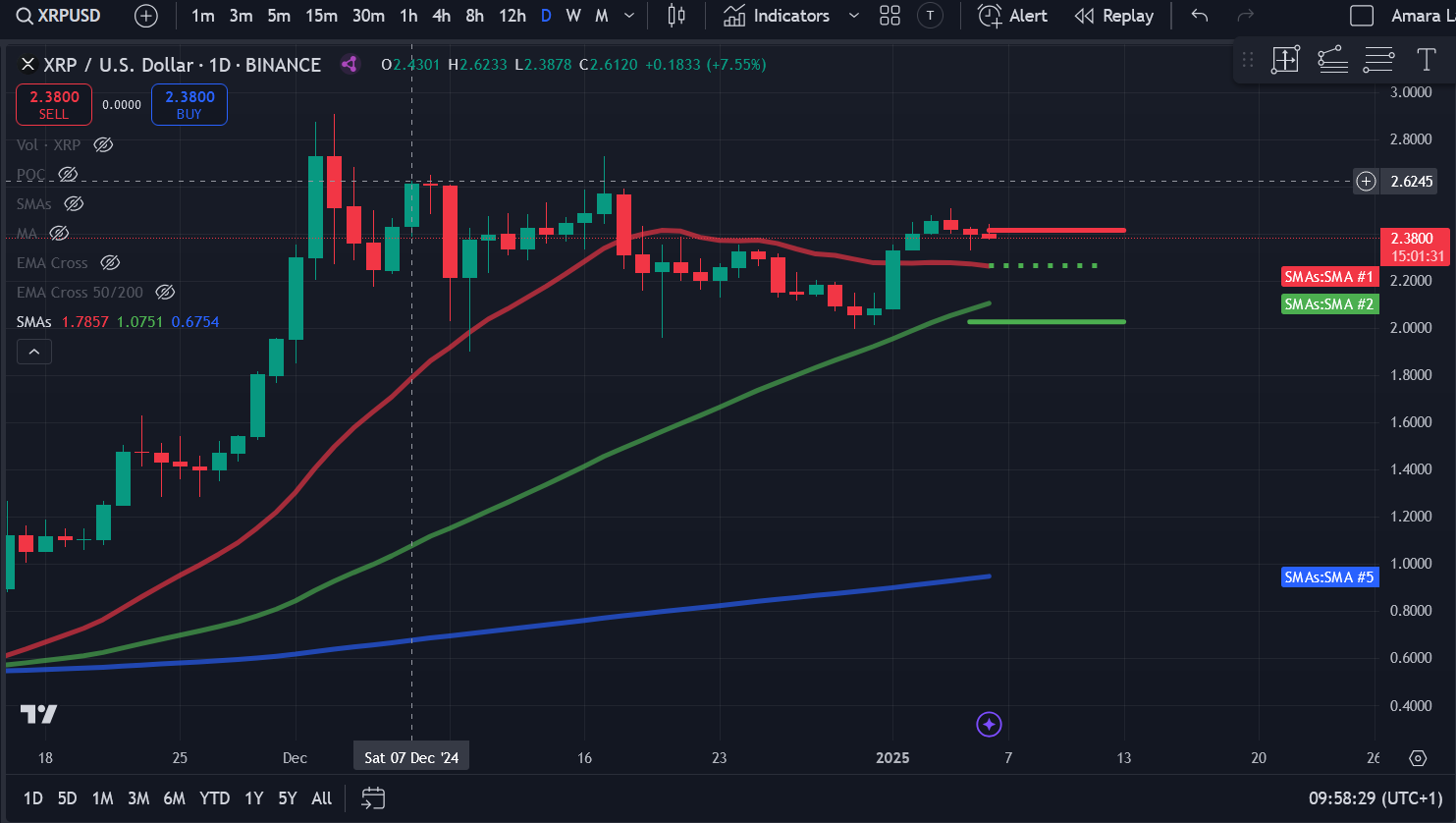Switch to the 4h timeframe

442,16
